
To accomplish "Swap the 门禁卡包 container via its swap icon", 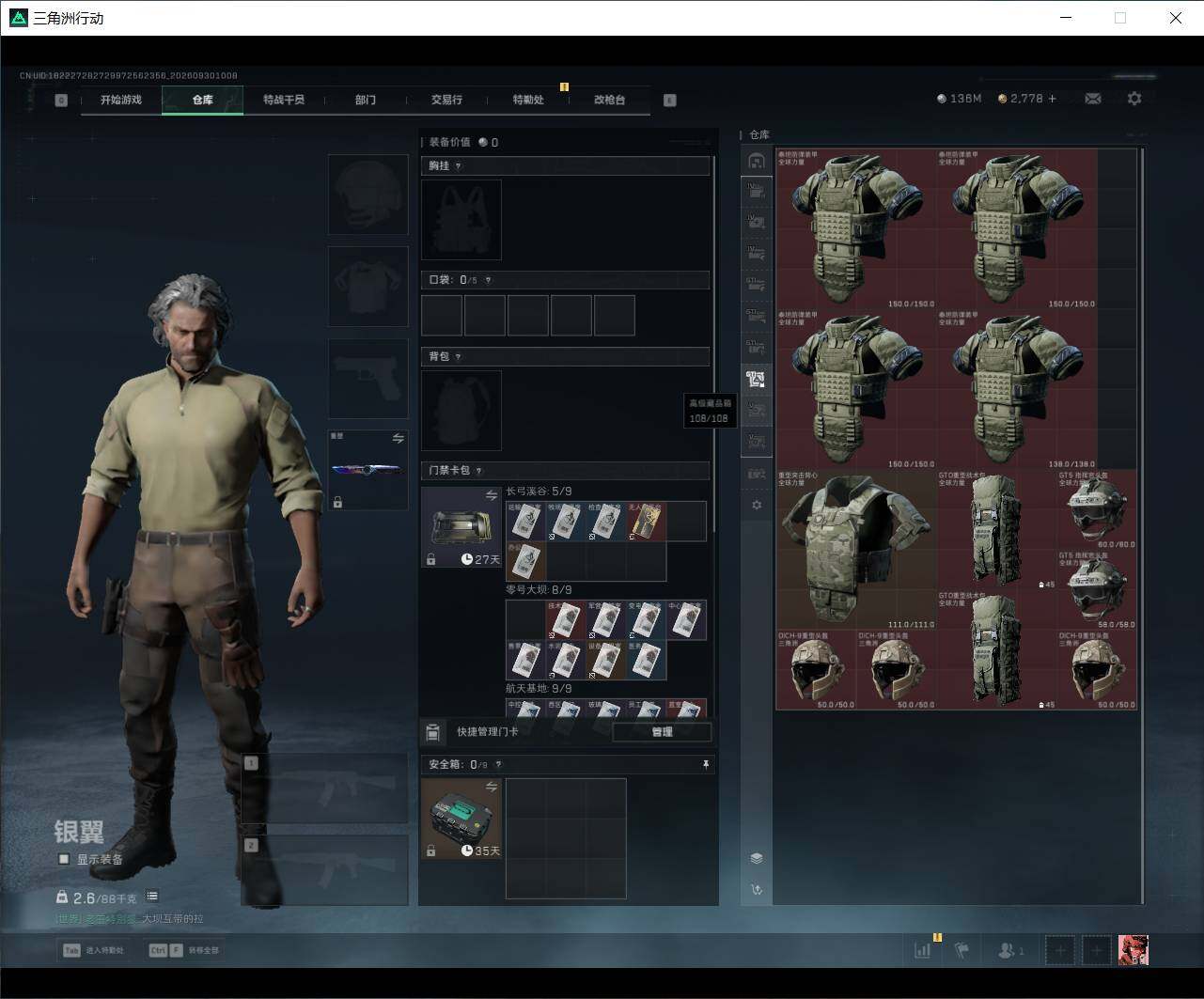I will [491, 495].
